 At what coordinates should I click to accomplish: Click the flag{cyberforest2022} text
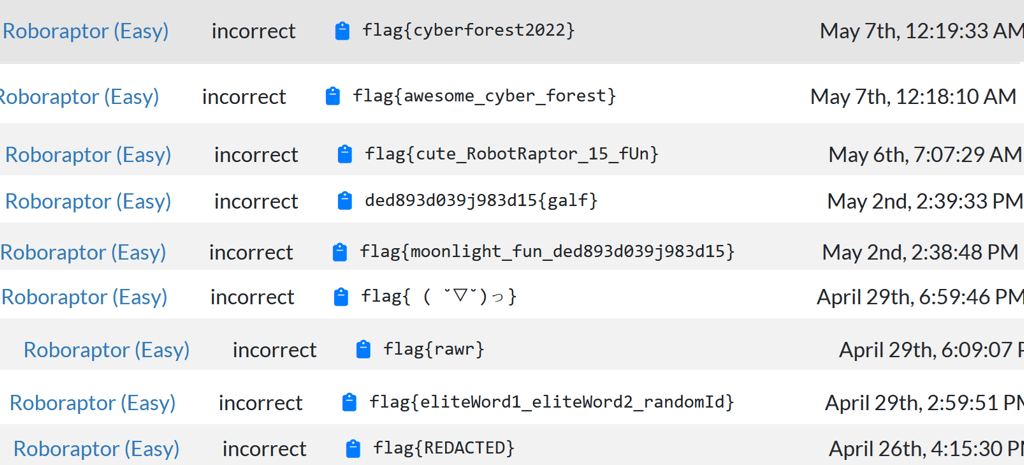click(469, 31)
